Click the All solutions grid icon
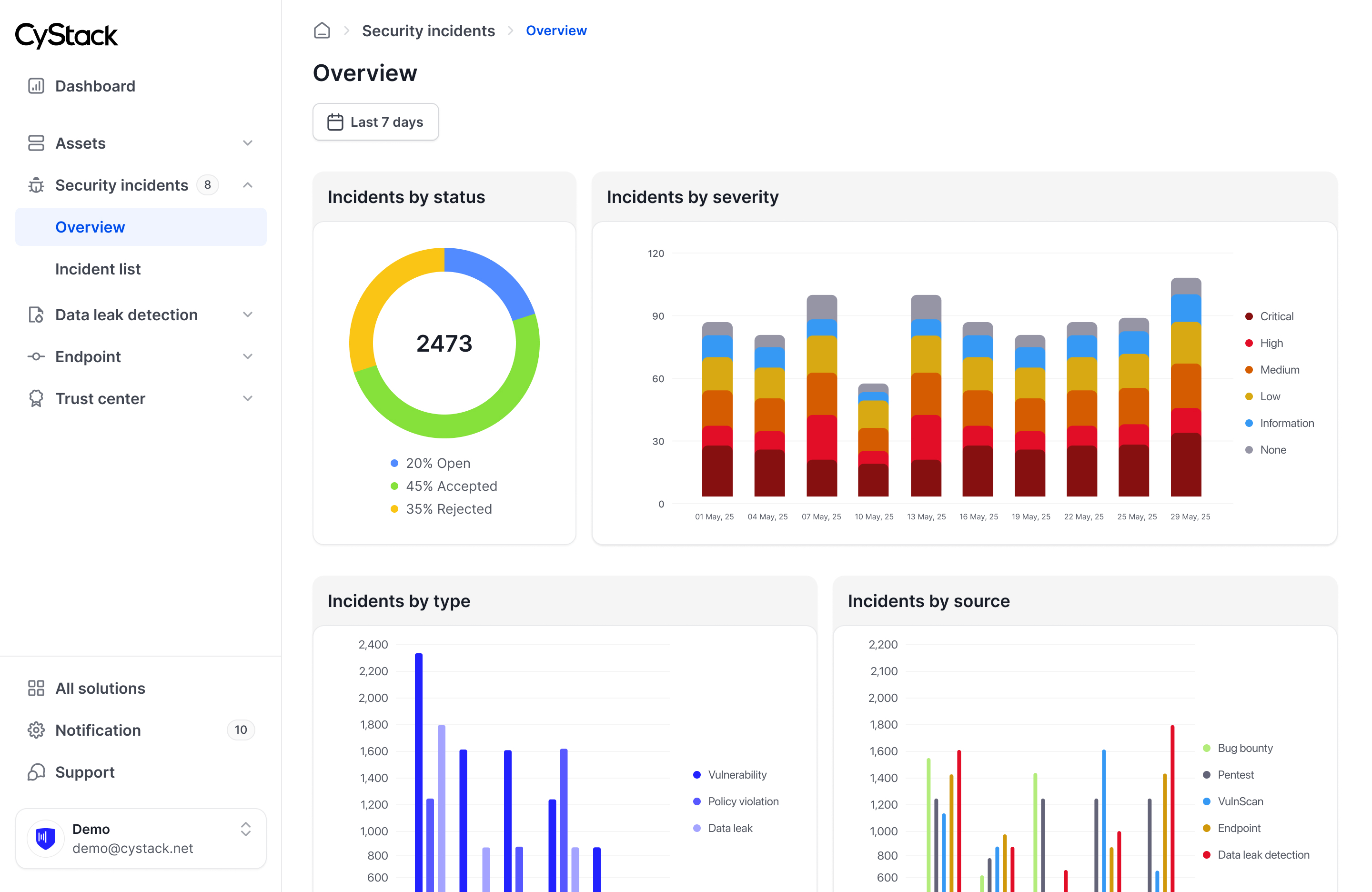This screenshot has height=892, width=1372. [x=36, y=688]
